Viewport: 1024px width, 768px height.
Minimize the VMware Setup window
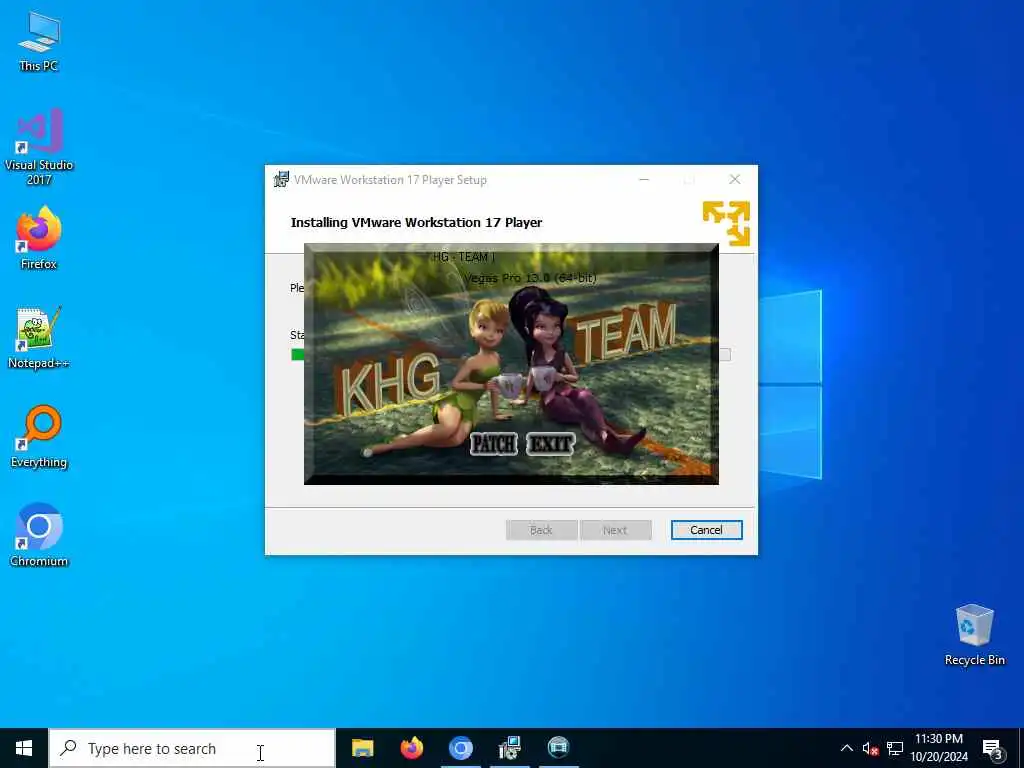(644, 180)
